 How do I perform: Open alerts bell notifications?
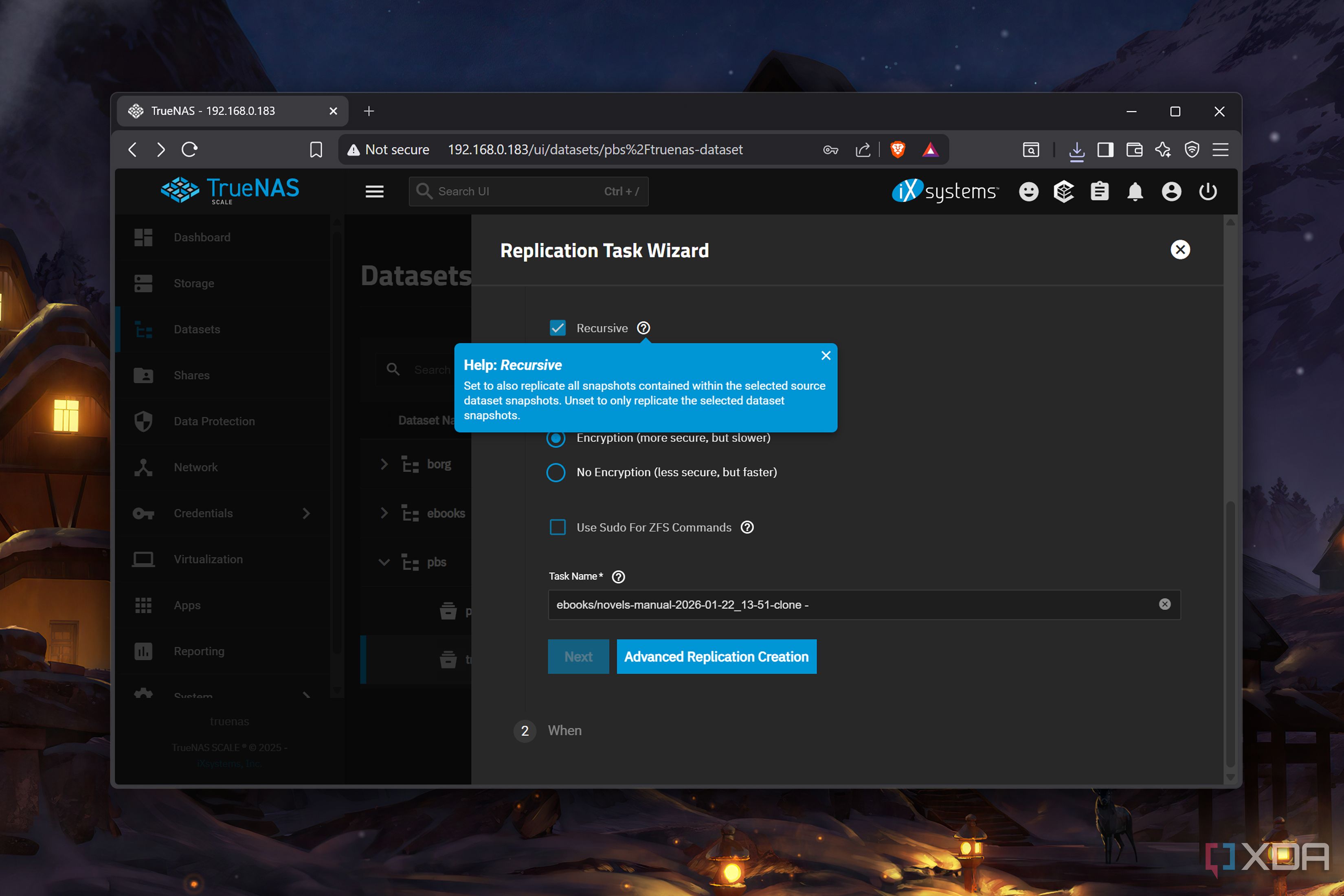click(1135, 191)
